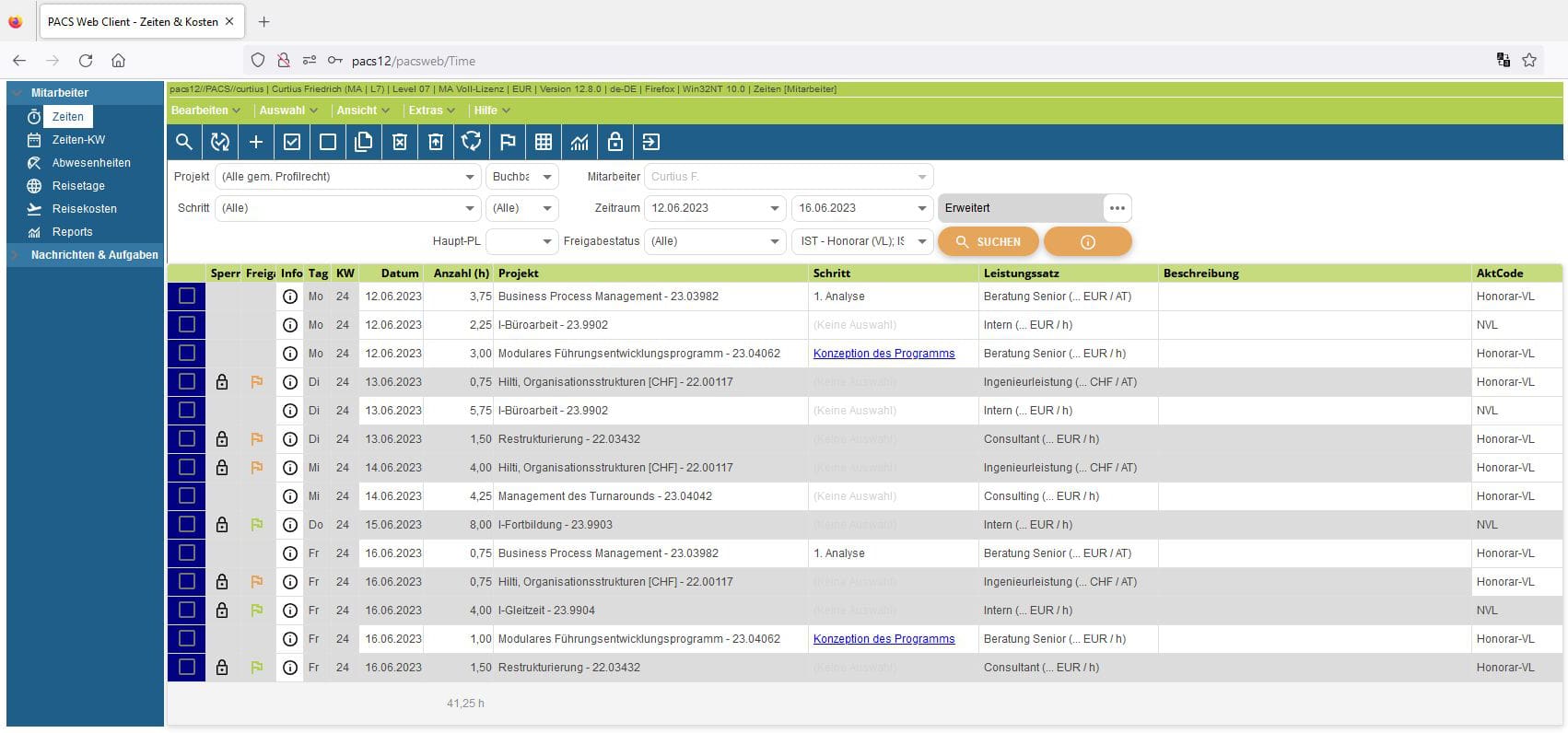Viewport: 1568px width, 733px height.
Task: Click the delete trash-with-X toolbar icon
Action: point(400,142)
